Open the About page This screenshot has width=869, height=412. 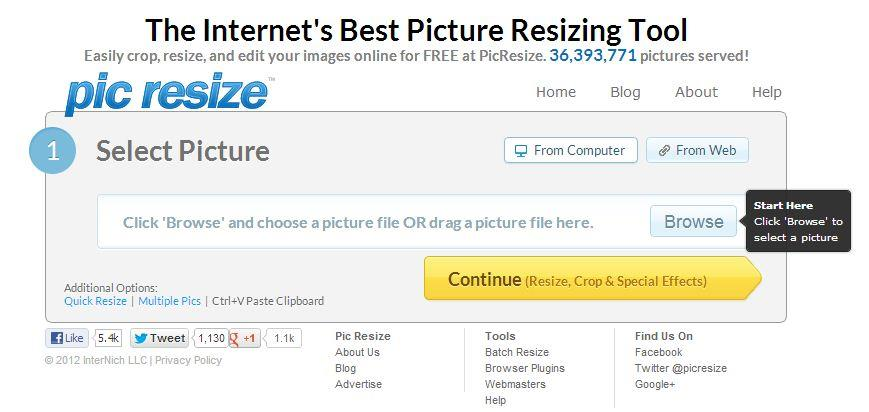tap(696, 92)
